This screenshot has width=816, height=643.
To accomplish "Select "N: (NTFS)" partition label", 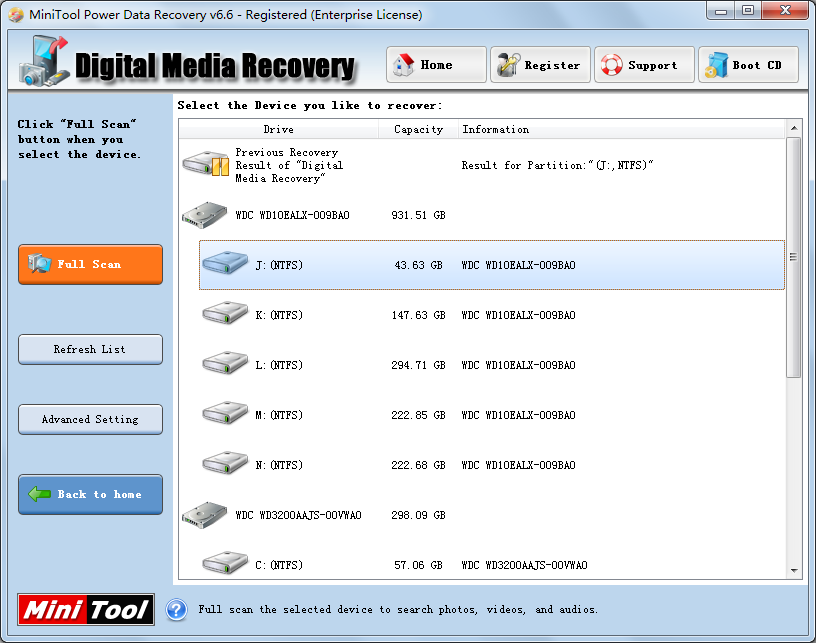I will [279, 465].
